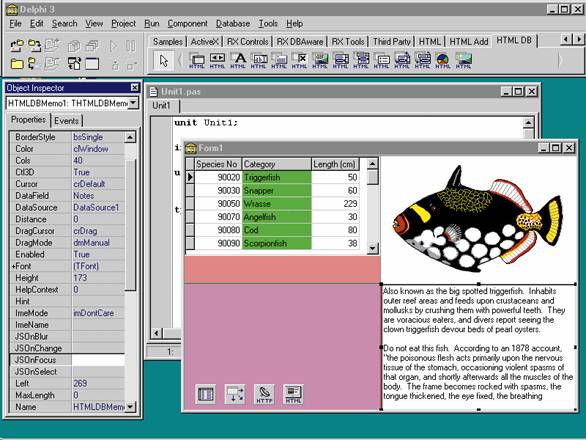Open the Events tab in Object Inspector
586x440 pixels.
point(67,121)
